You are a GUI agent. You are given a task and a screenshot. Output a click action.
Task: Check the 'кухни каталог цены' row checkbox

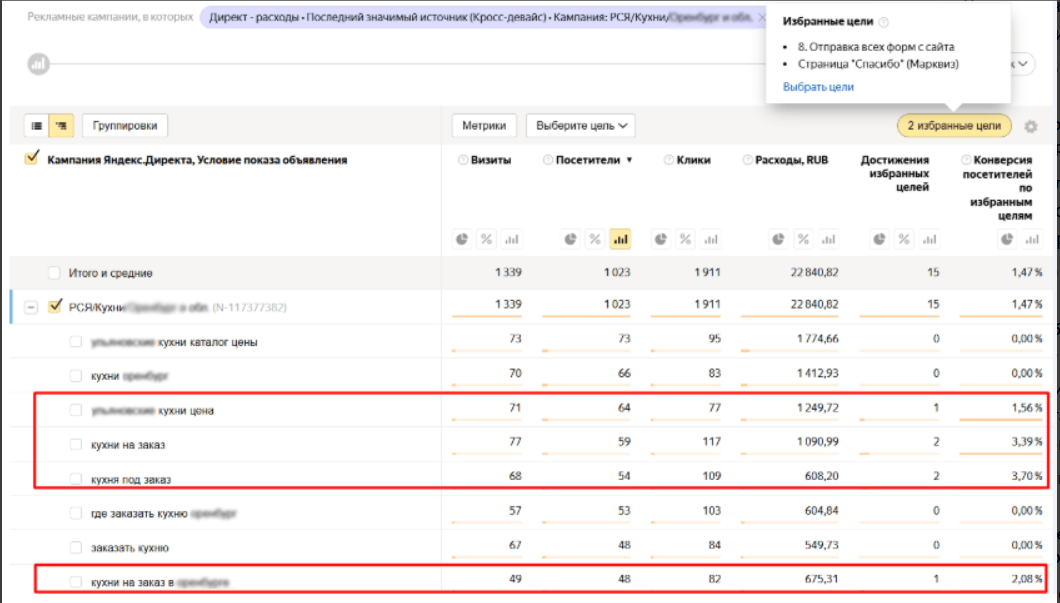click(76, 342)
